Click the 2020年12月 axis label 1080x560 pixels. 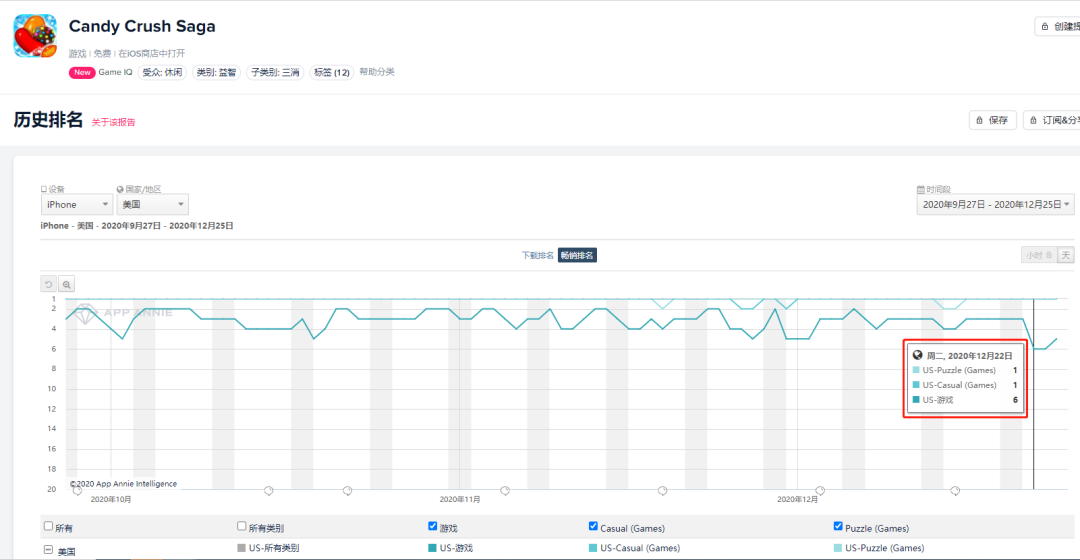797,499
